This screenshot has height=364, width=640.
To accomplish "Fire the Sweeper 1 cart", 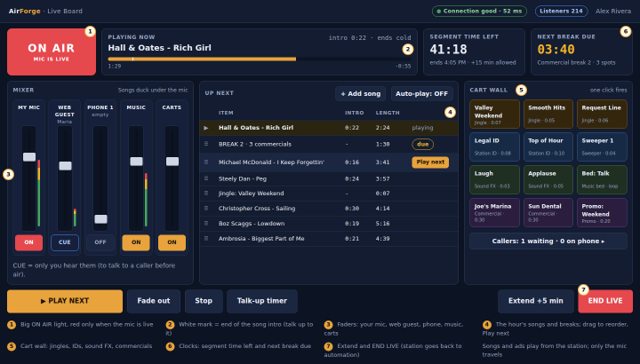I will click(602, 147).
